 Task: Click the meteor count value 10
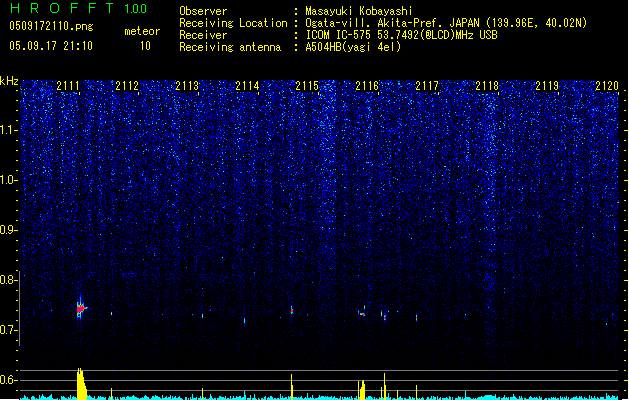click(x=145, y=46)
